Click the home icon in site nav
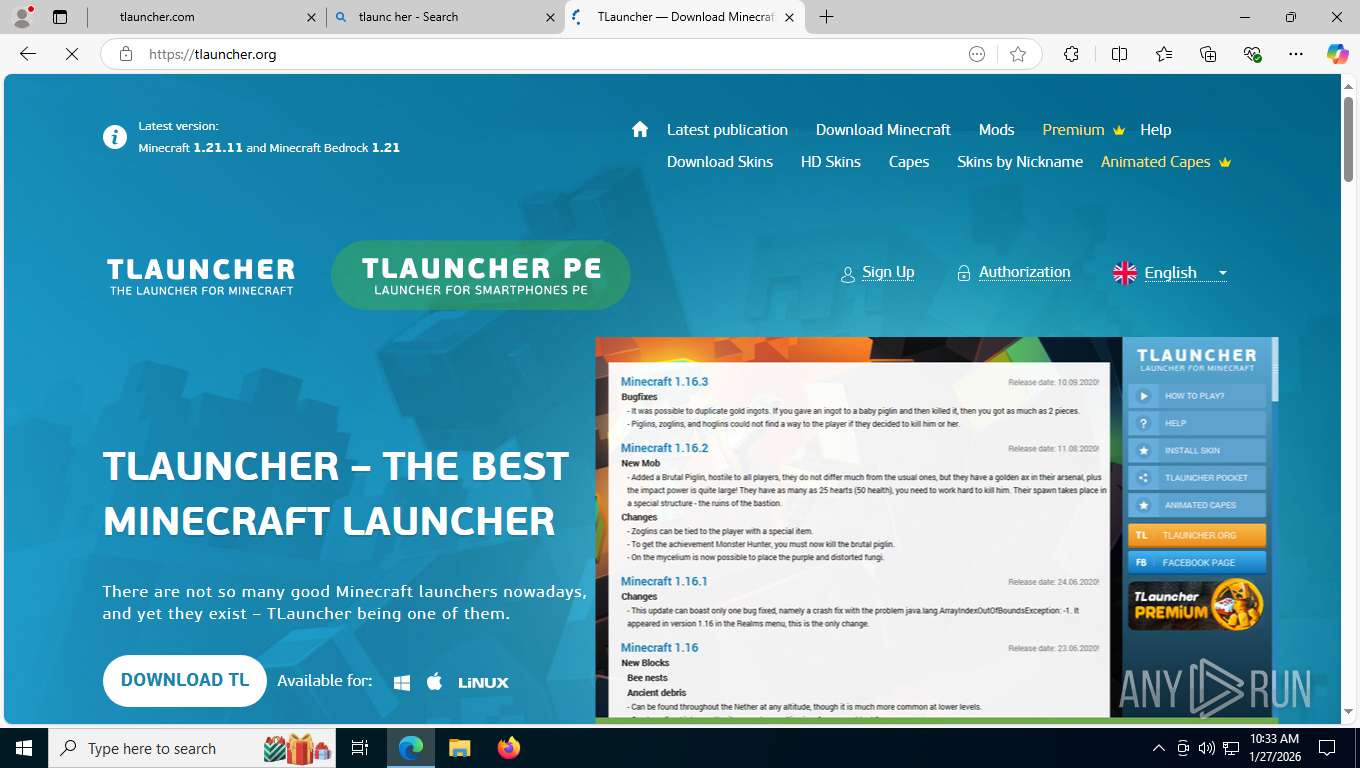Viewport: 1360px width, 768px height. pyautogui.click(x=640, y=129)
